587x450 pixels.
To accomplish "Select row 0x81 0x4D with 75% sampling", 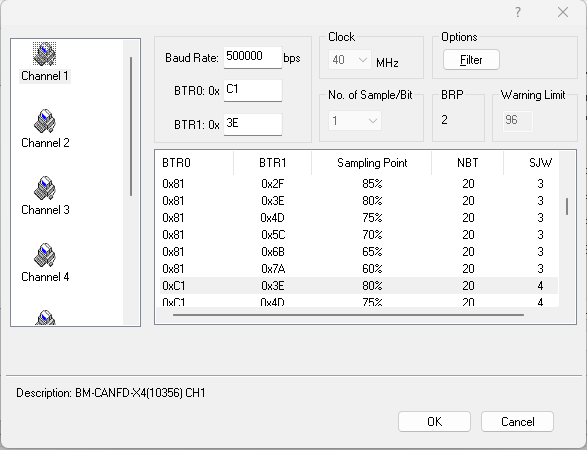I will 359,218.
